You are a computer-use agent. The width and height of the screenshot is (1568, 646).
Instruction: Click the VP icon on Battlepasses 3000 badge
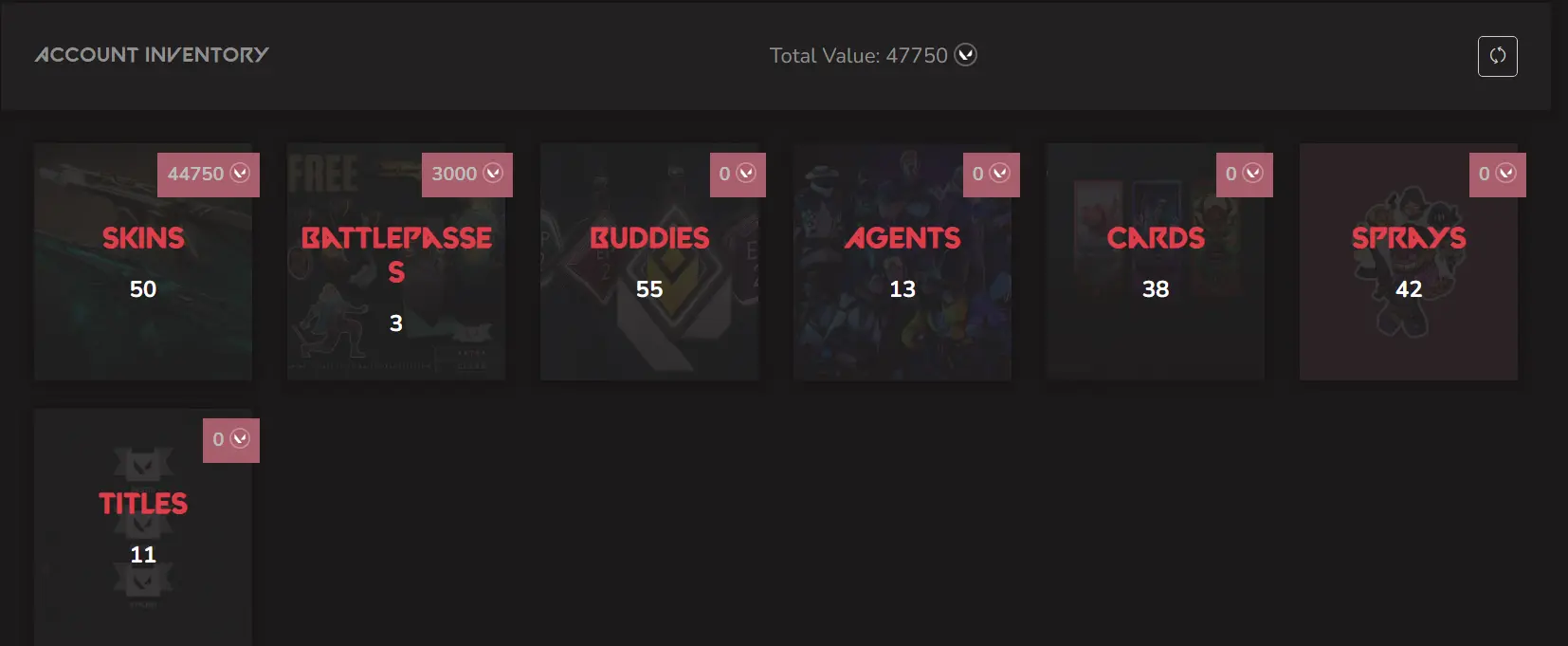click(x=493, y=174)
